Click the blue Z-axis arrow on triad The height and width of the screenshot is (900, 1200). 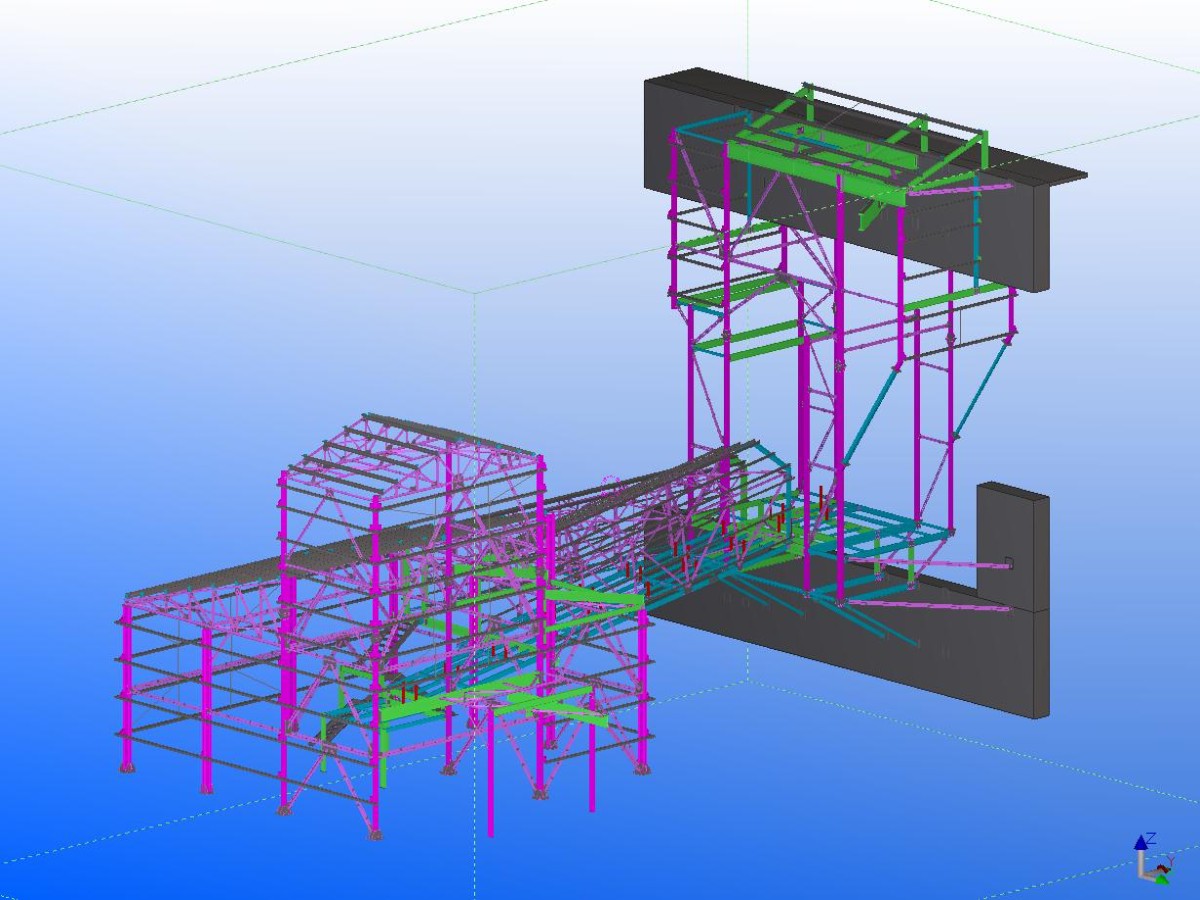(1140, 842)
